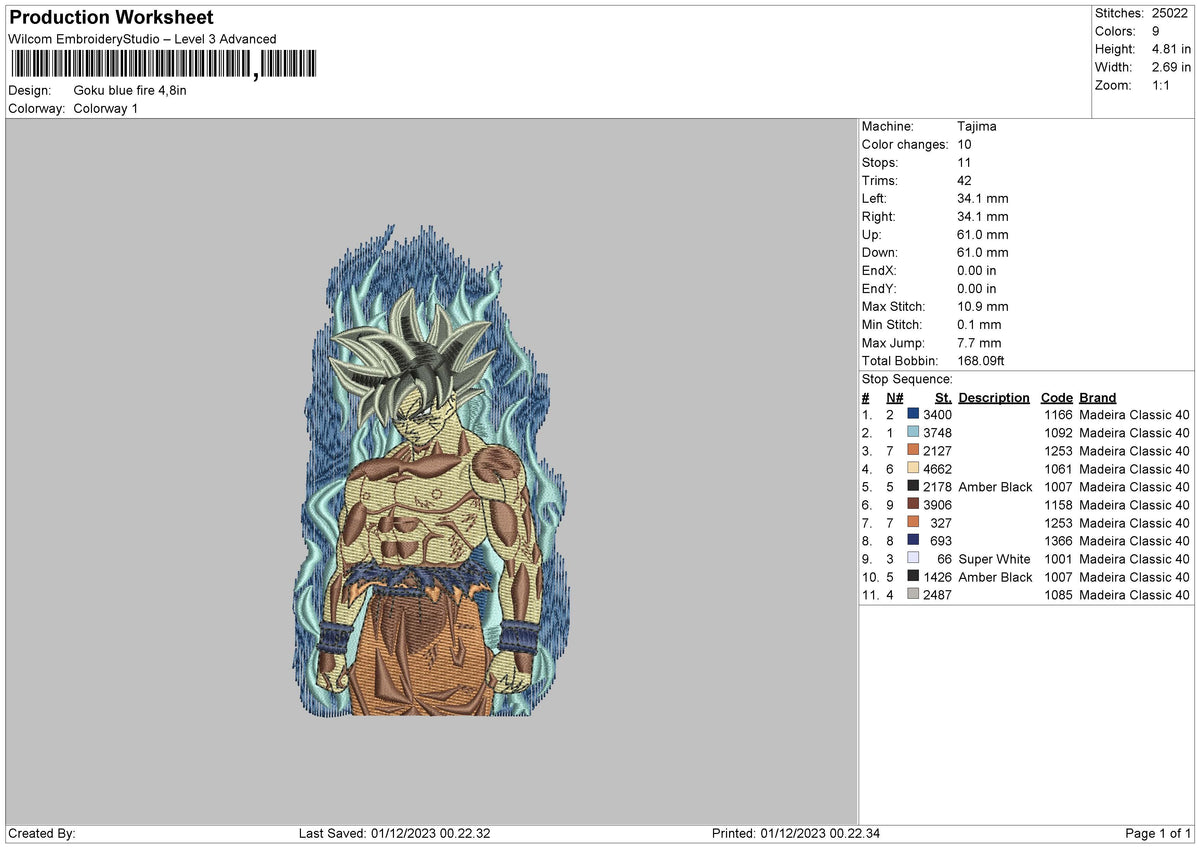Image resolution: width=1200 pixels, height=848 pixels.
Task: Click stitch count '66' in stop 9
Action: (x=945, y=558)
